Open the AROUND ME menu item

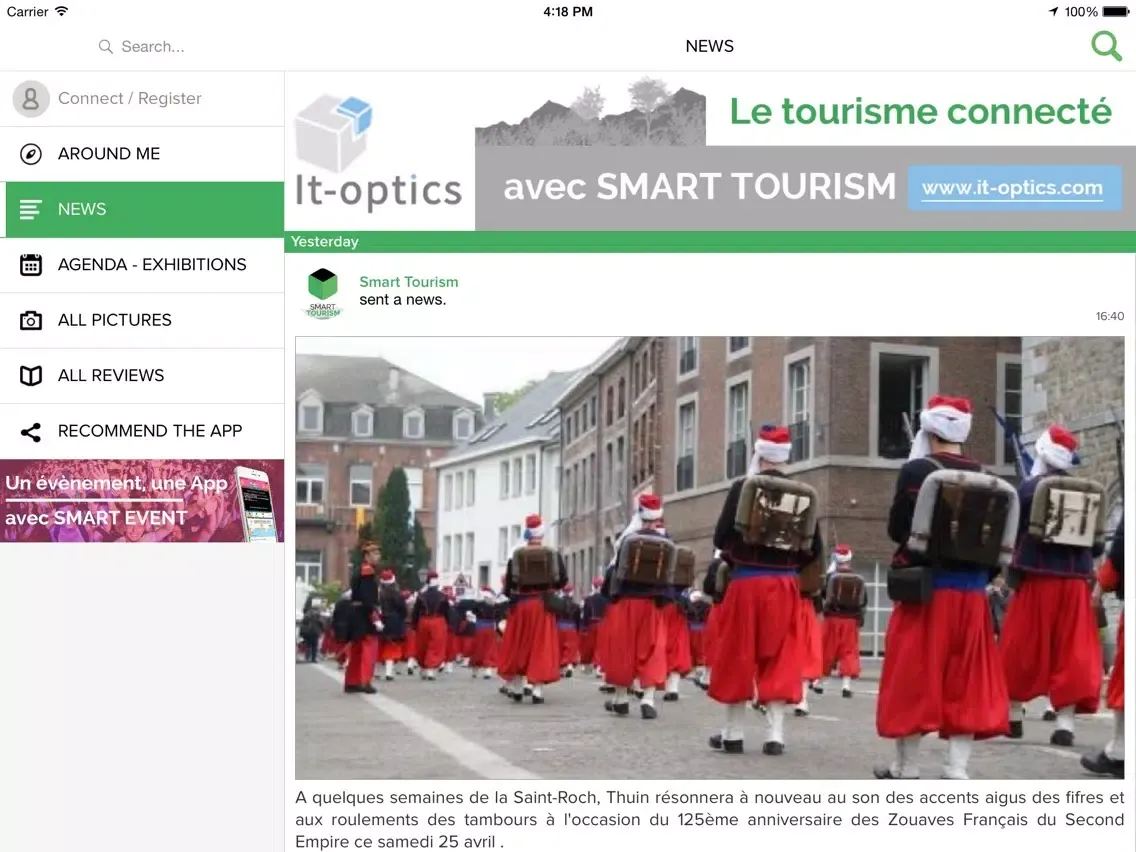click(142, 154)
